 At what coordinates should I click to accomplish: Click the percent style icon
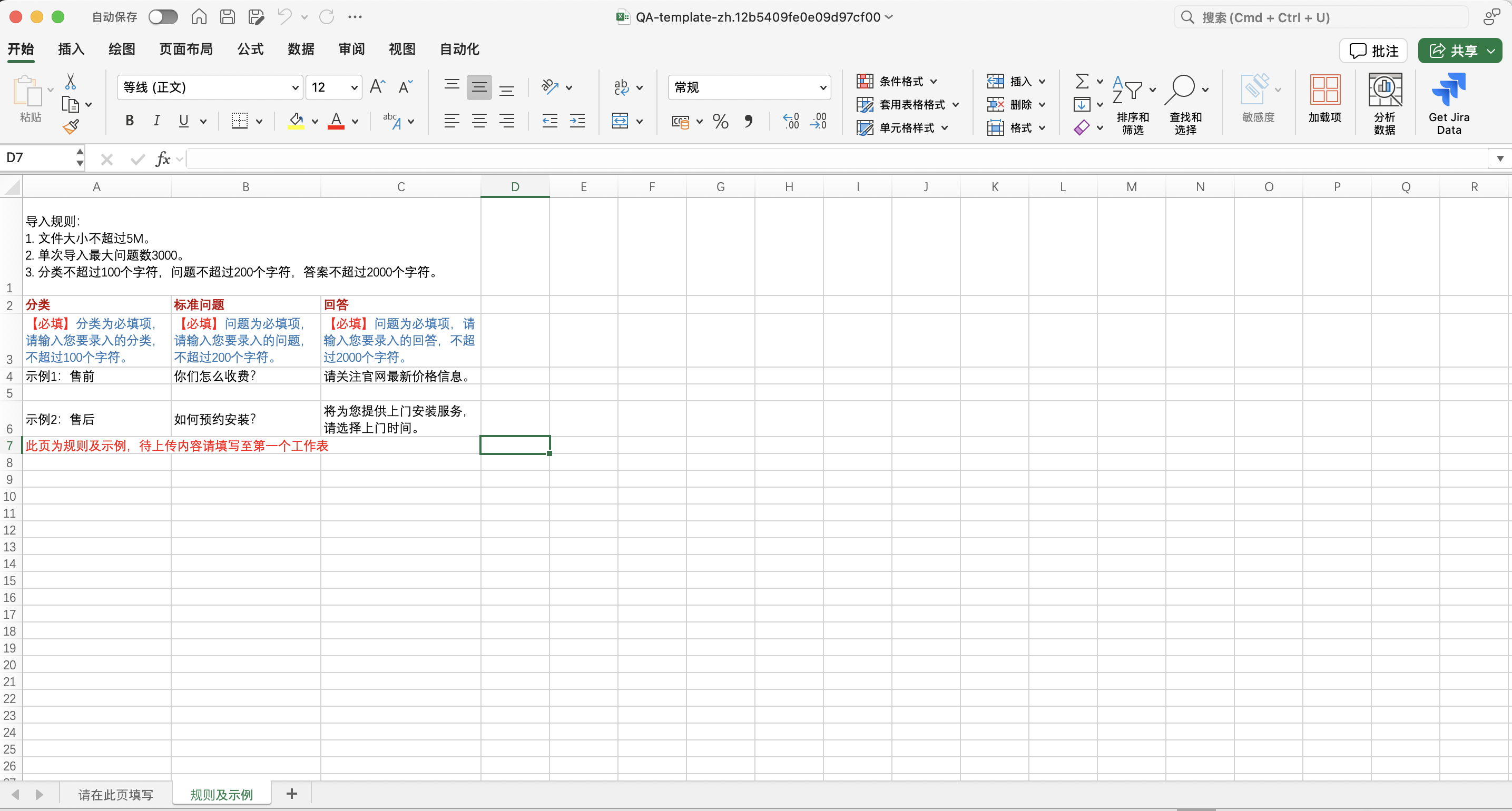click(x=720, y=121)
